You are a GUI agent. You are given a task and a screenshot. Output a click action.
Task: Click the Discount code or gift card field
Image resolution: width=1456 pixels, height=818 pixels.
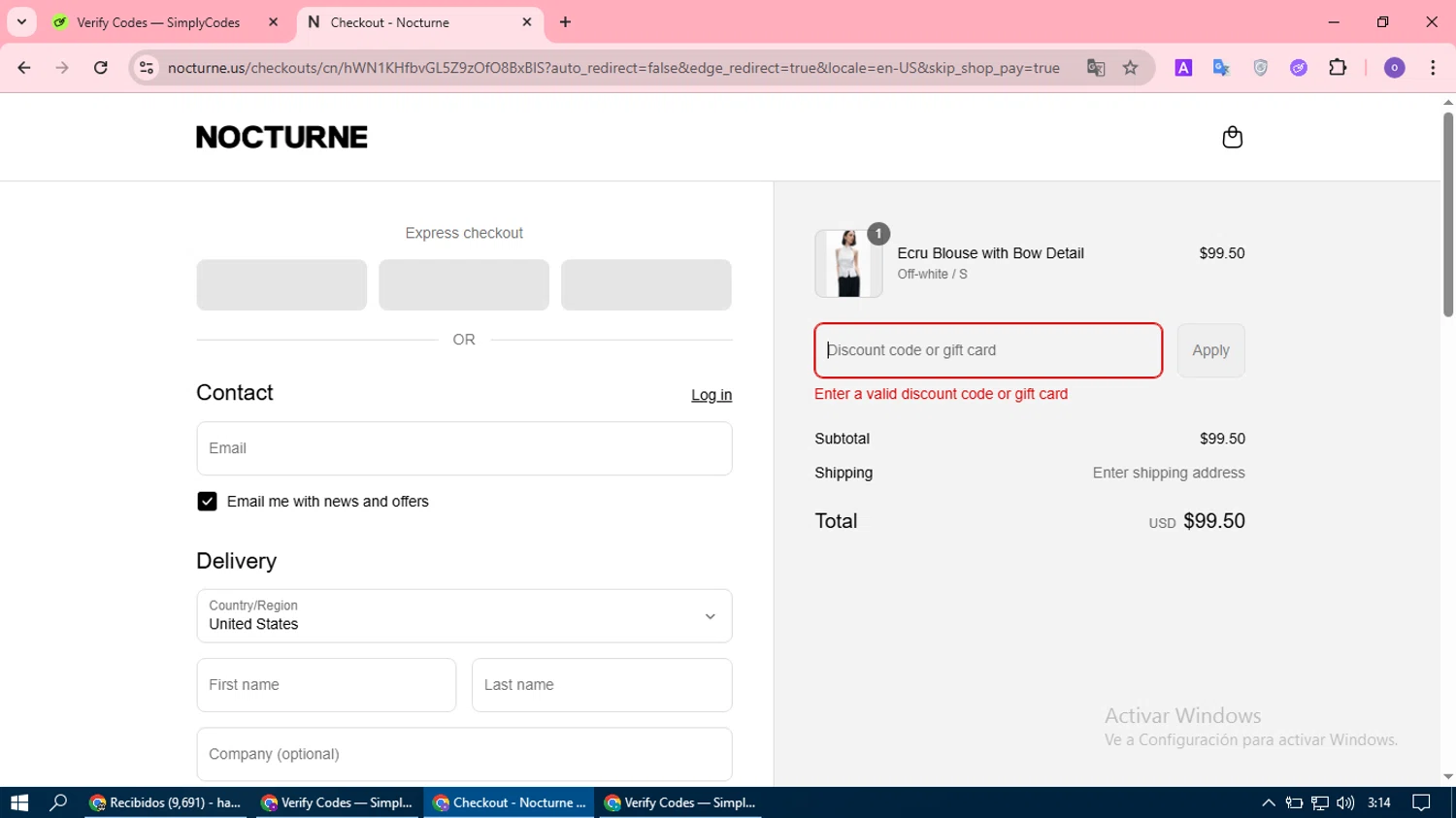click(988, 350)
